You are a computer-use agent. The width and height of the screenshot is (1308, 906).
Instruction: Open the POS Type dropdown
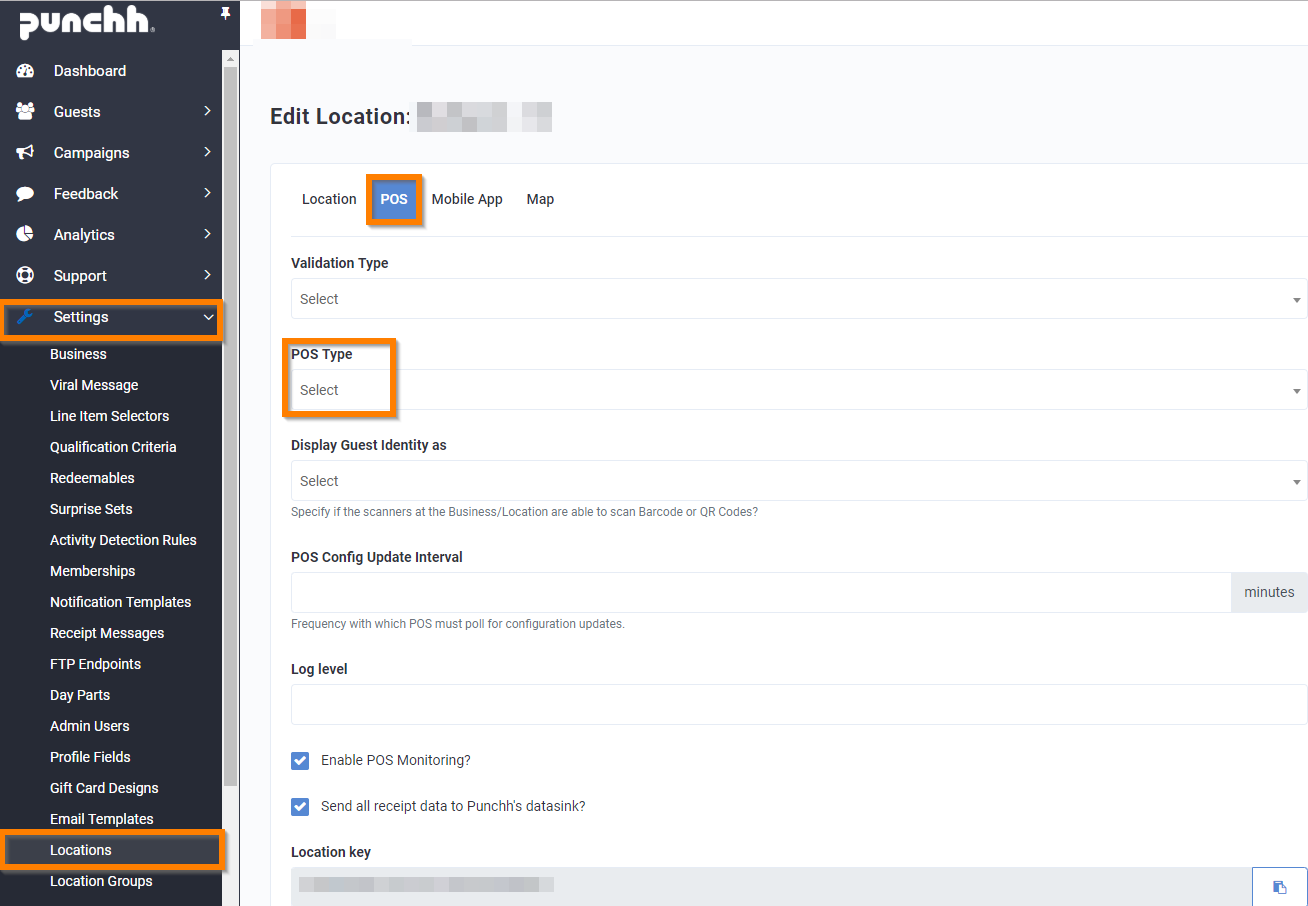click(x=798, y=390)
